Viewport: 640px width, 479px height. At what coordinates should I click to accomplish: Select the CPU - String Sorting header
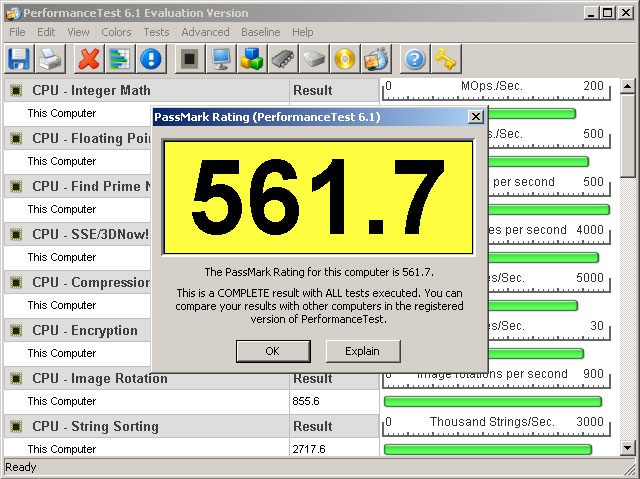click(x=147, y=426)
